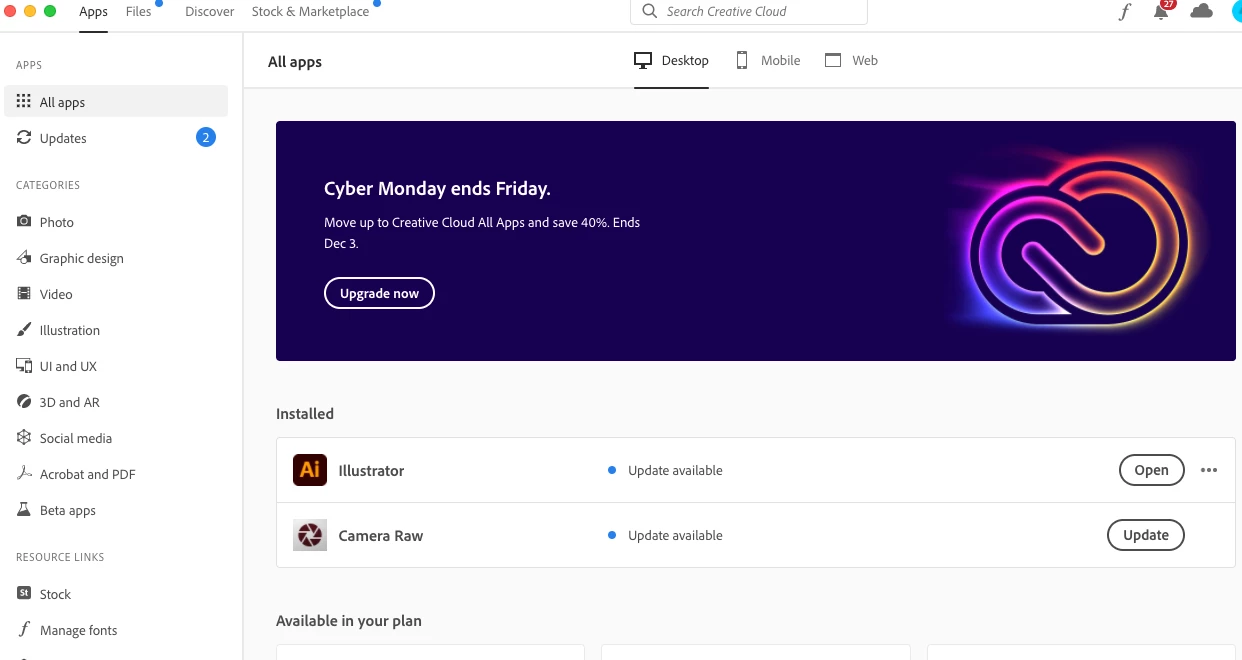The image size is (1242, 660).
Task: Click the Updates count badge 2
Action: 206,137
